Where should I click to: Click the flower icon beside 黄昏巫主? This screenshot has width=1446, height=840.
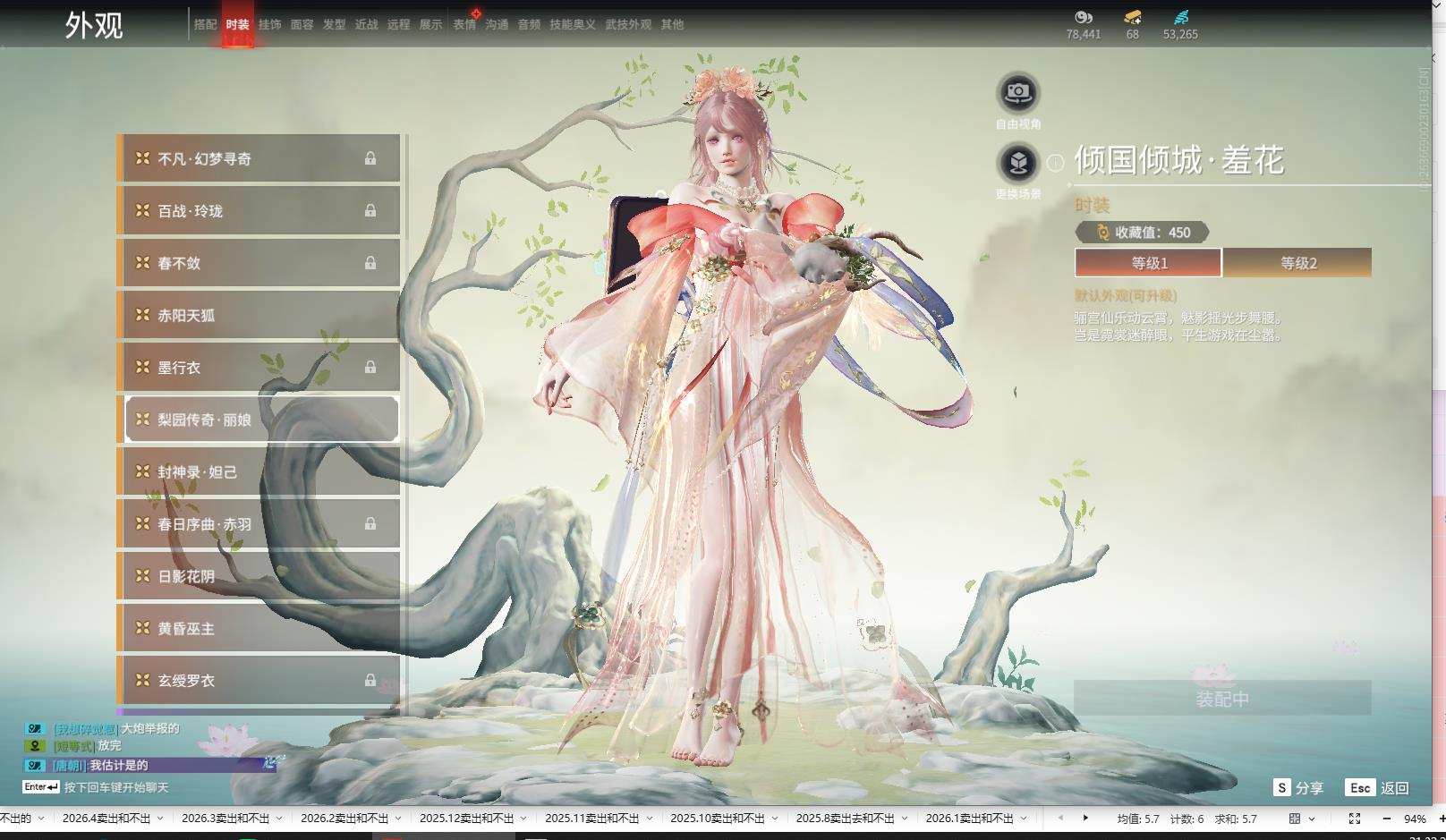tap(142, 628)
